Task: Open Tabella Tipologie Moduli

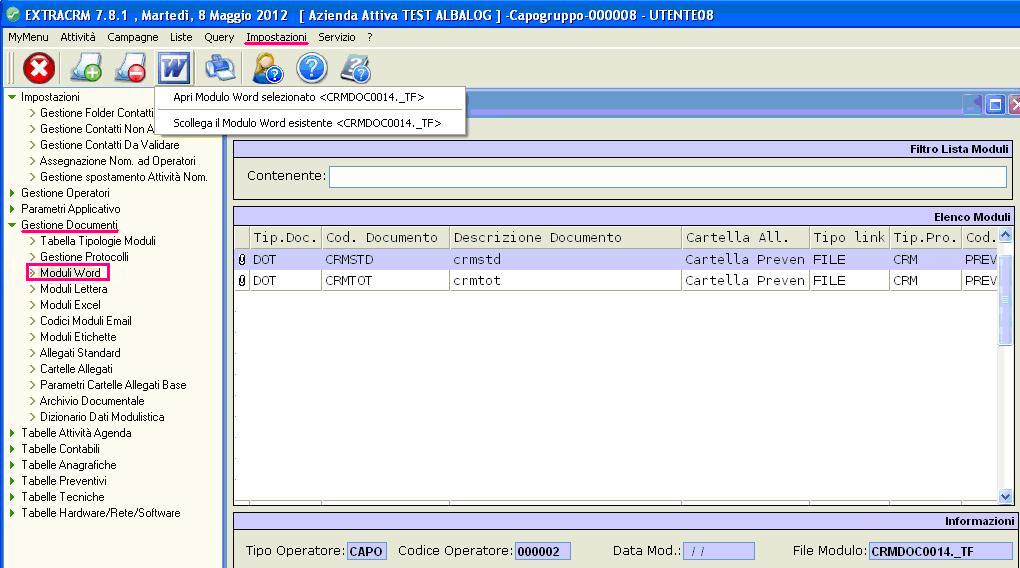Action: click(98, 241)
